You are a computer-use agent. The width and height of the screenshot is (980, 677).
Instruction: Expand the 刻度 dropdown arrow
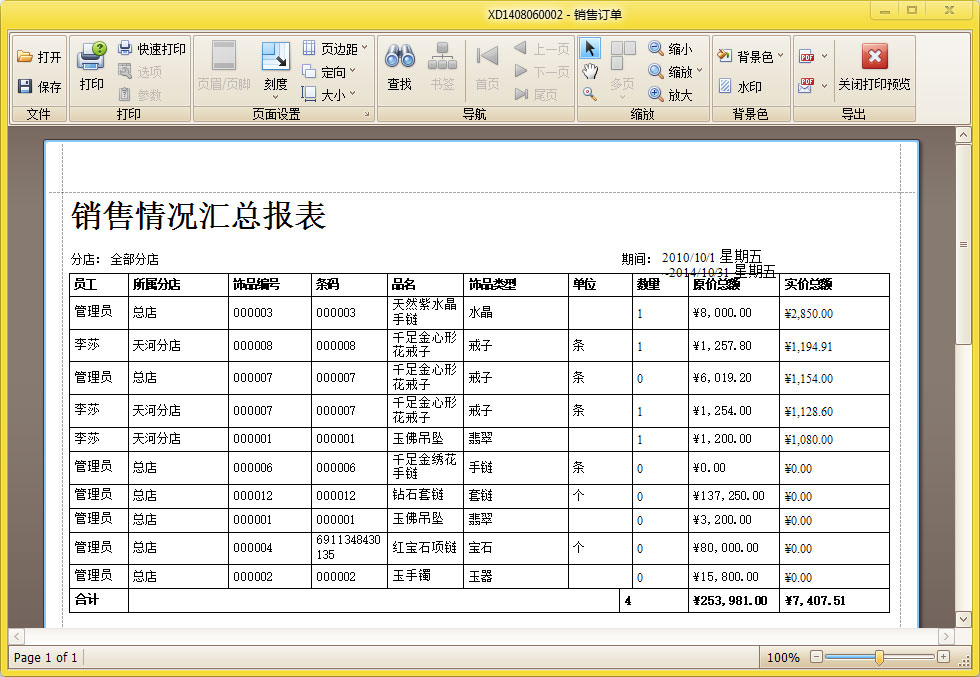tap(276, 97)
